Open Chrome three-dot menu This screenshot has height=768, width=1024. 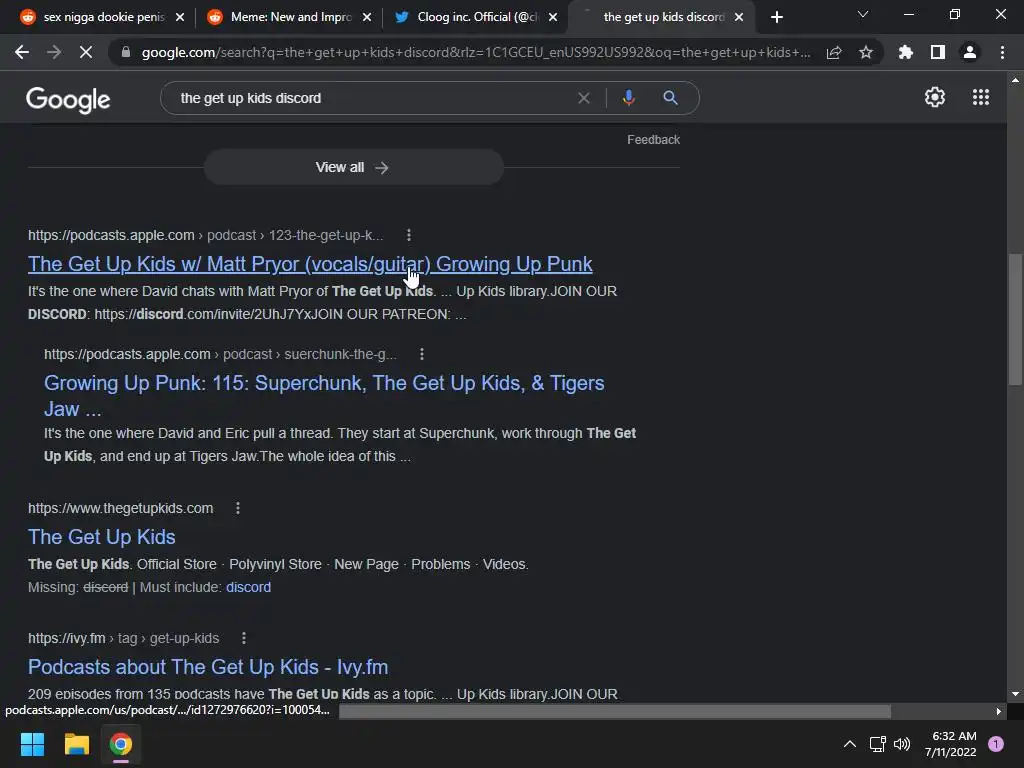1002,52
